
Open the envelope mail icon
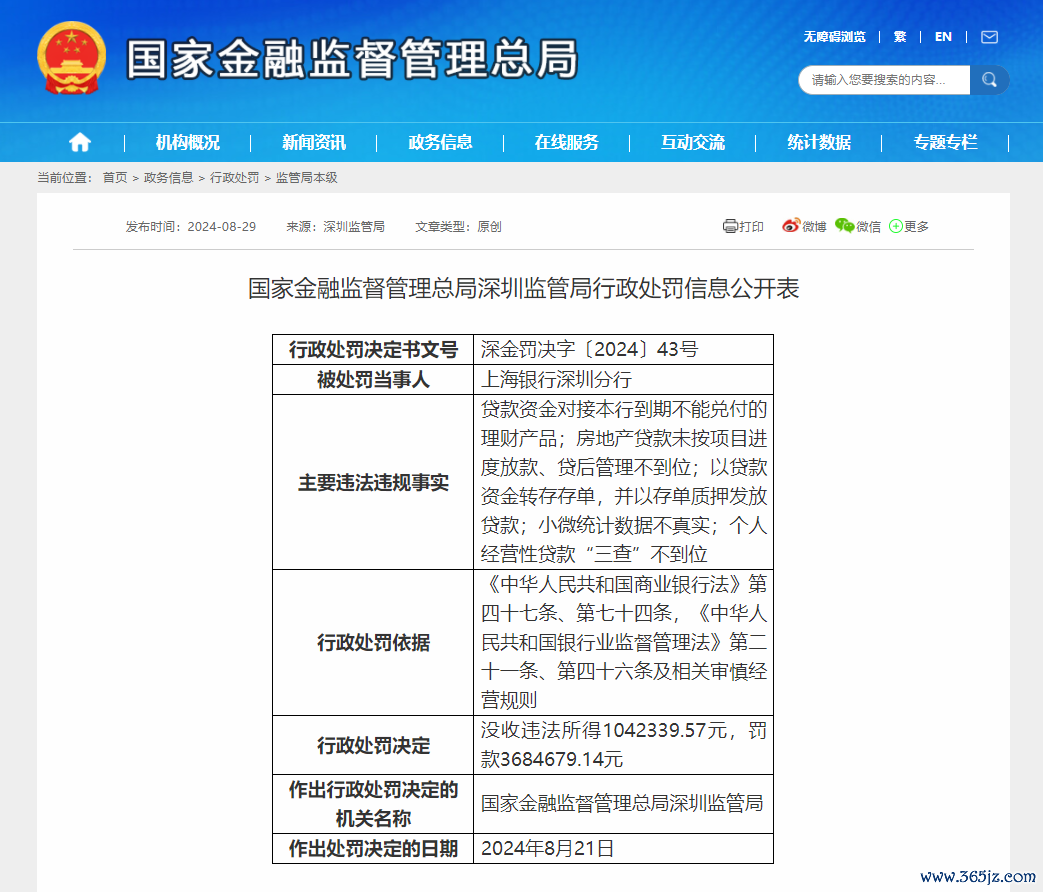(989, 37)
